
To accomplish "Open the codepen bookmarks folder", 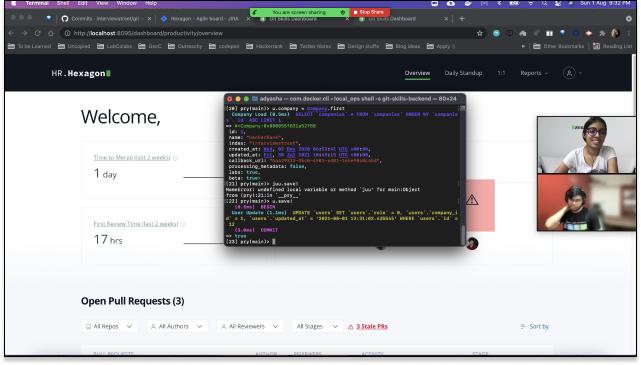I will click(224, 46).
